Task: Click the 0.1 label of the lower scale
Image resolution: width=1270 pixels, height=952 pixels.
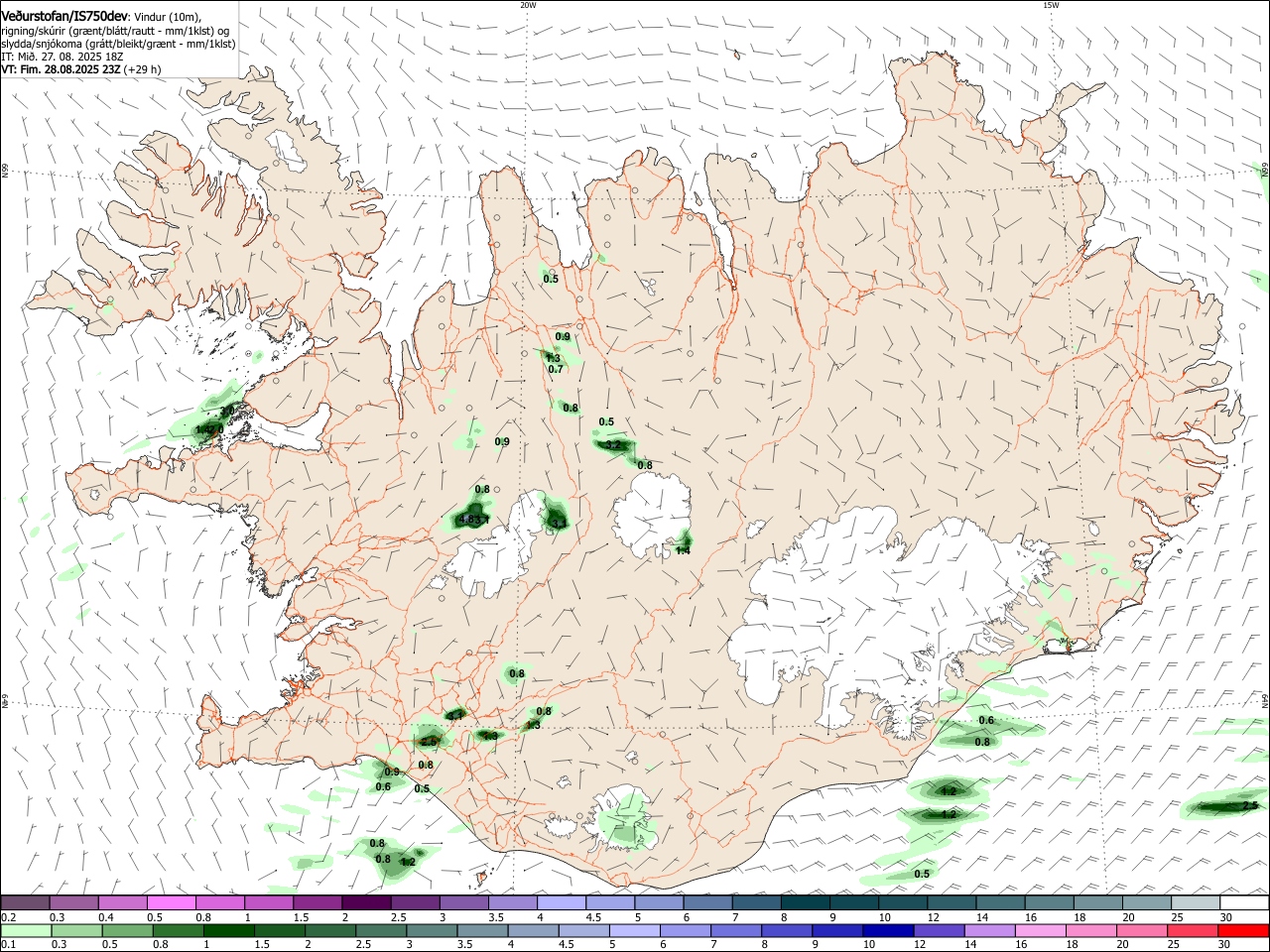Action: tap(8, 945)
